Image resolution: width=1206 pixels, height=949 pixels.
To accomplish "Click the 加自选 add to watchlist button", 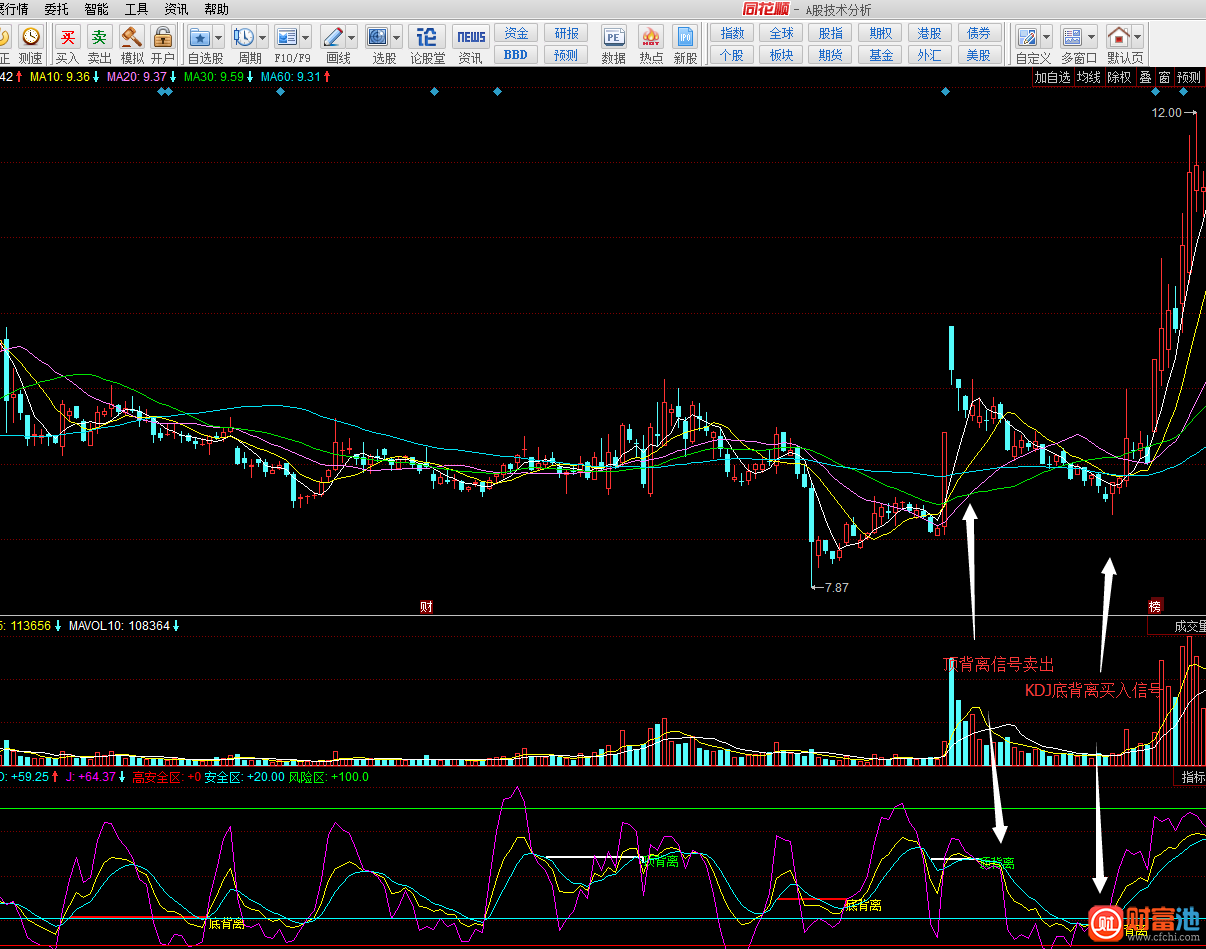I will click(x=1052, y=77).
